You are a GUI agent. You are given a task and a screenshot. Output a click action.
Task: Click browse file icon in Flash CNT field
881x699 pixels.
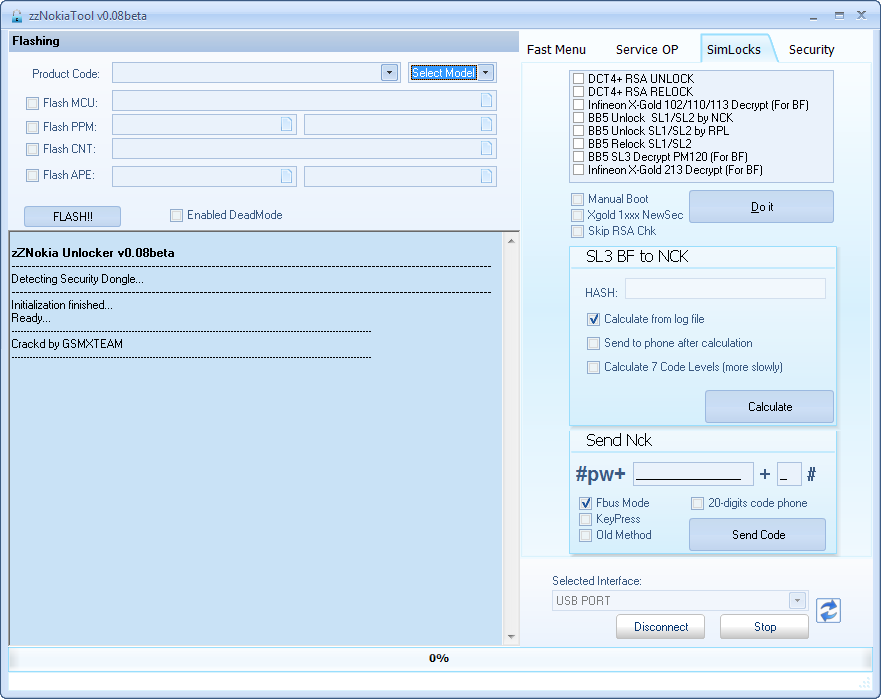coord(486,148)
